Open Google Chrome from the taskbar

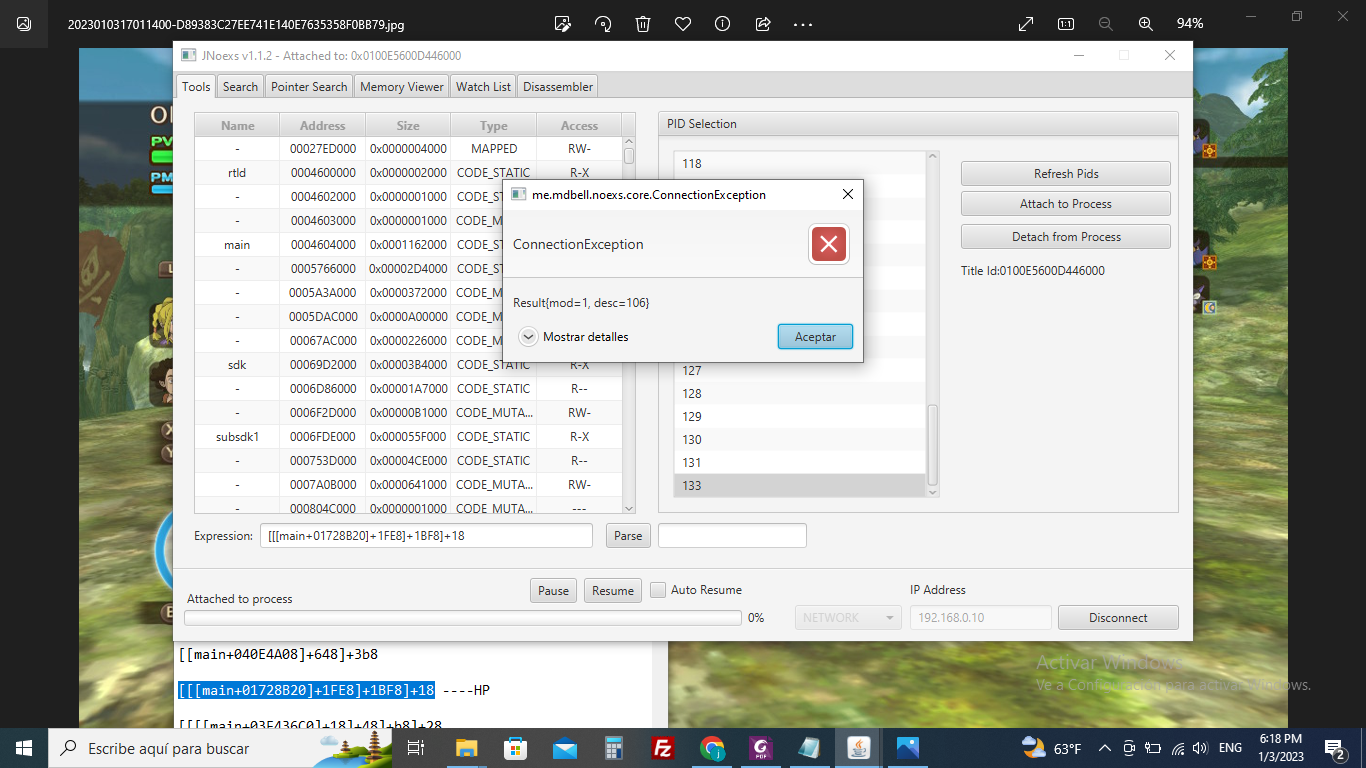pyautogui.click(x=711, y=748)
